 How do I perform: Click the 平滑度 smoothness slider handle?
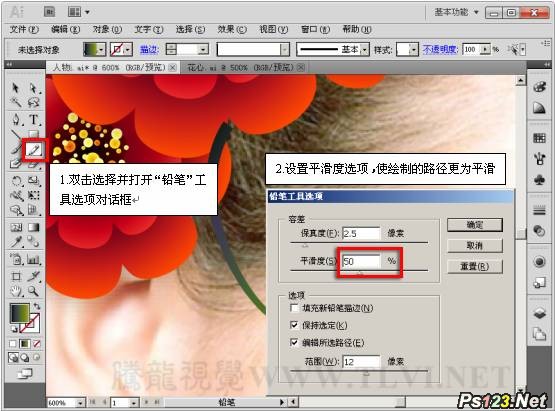pyautogui.click(x=360, y=273)
